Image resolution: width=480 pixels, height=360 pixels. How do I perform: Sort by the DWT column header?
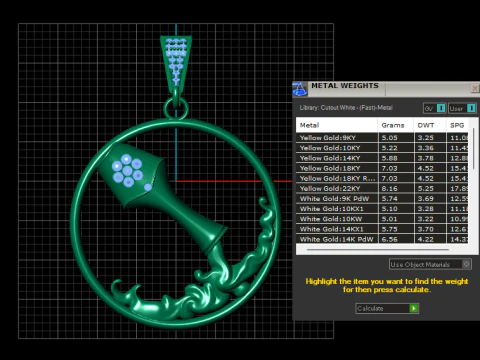pyautogui.click(x=430, y=125)
